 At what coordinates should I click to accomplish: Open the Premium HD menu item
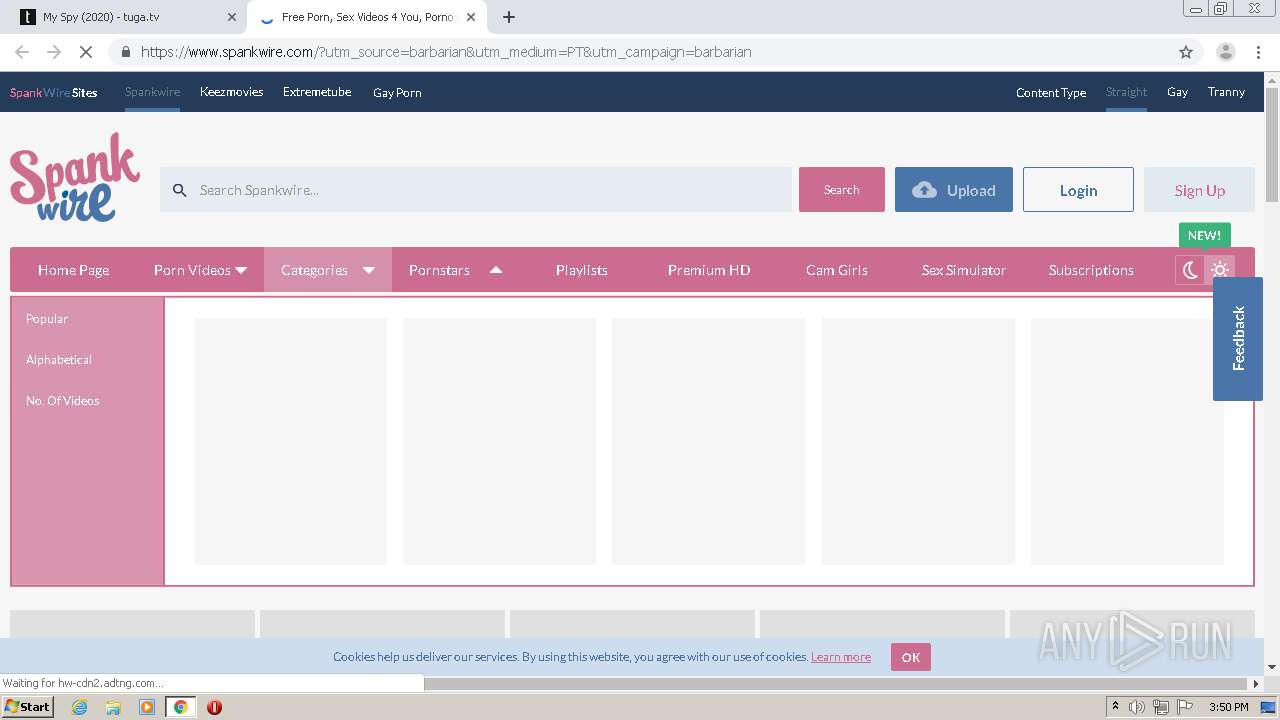pyautogui.click(x=709, y=270)
